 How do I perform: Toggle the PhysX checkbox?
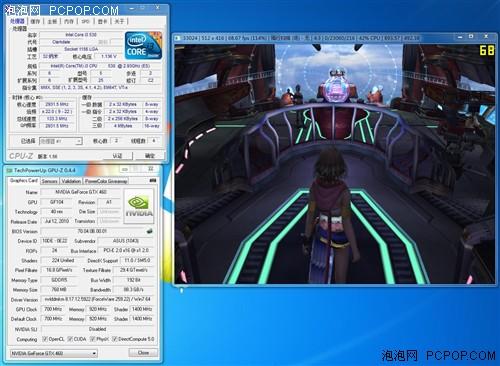tap(93, 339)
